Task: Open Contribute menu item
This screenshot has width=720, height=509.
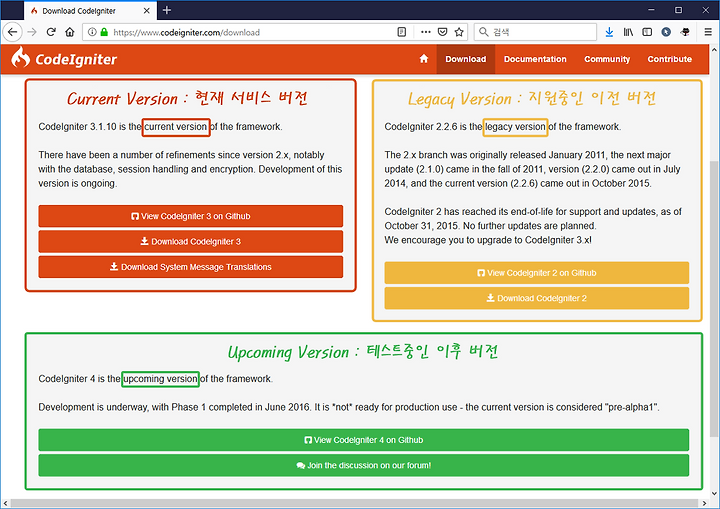Action: point(669,59)
